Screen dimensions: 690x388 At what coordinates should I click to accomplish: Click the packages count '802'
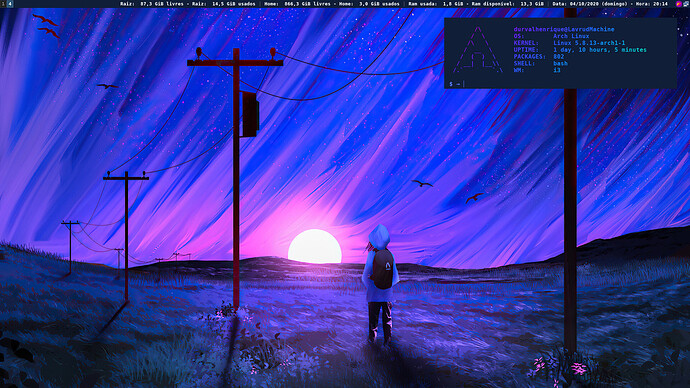coord(558,56)
